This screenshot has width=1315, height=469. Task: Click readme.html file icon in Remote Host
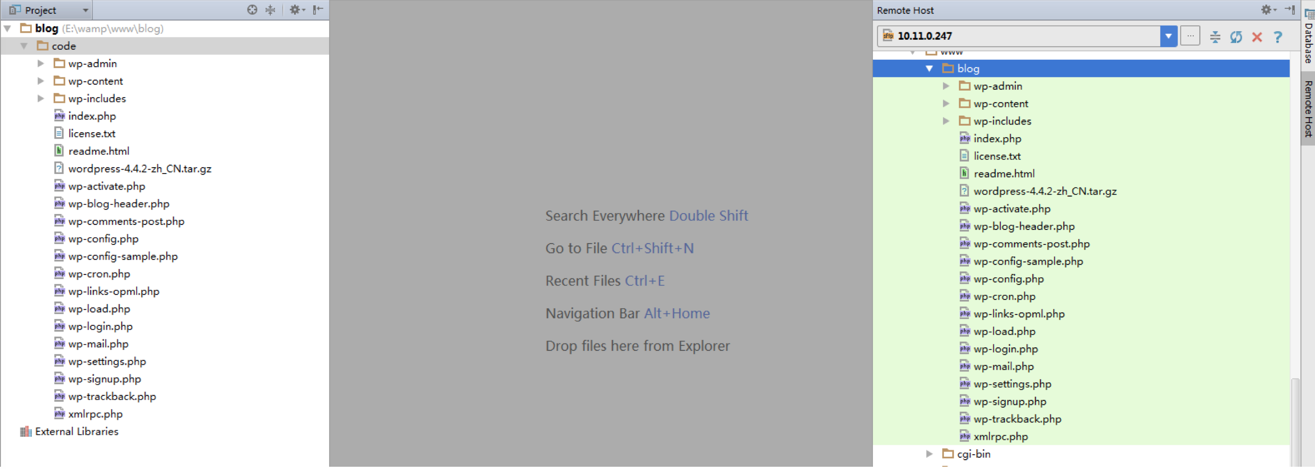[965, 174]
